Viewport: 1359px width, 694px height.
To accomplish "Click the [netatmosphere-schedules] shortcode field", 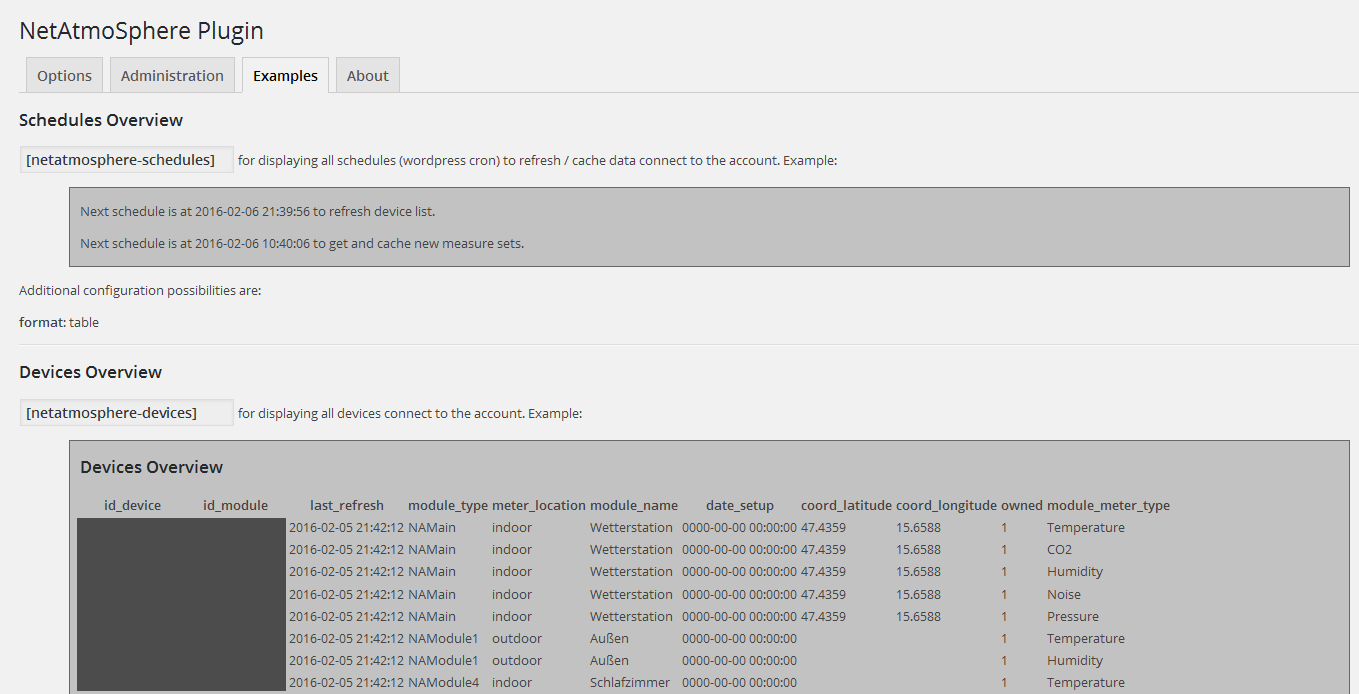I will click(127, 160).
